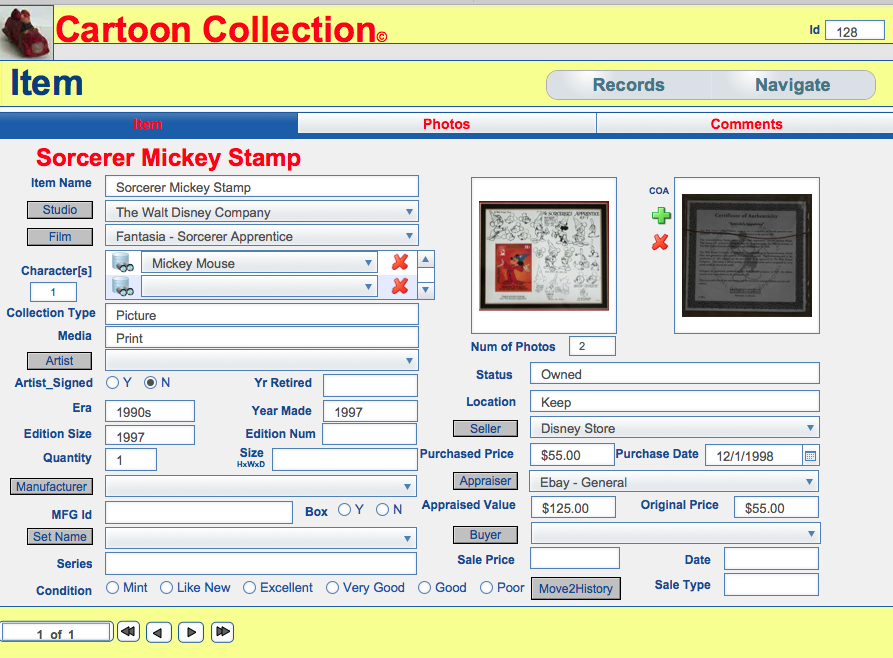Choose Very Good condition option

click(x=332, y=588)
